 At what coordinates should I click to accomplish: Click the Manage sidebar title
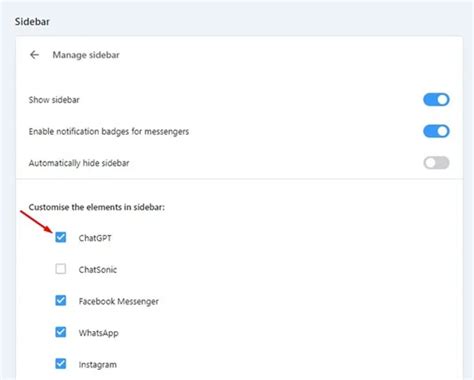(86, 55)
